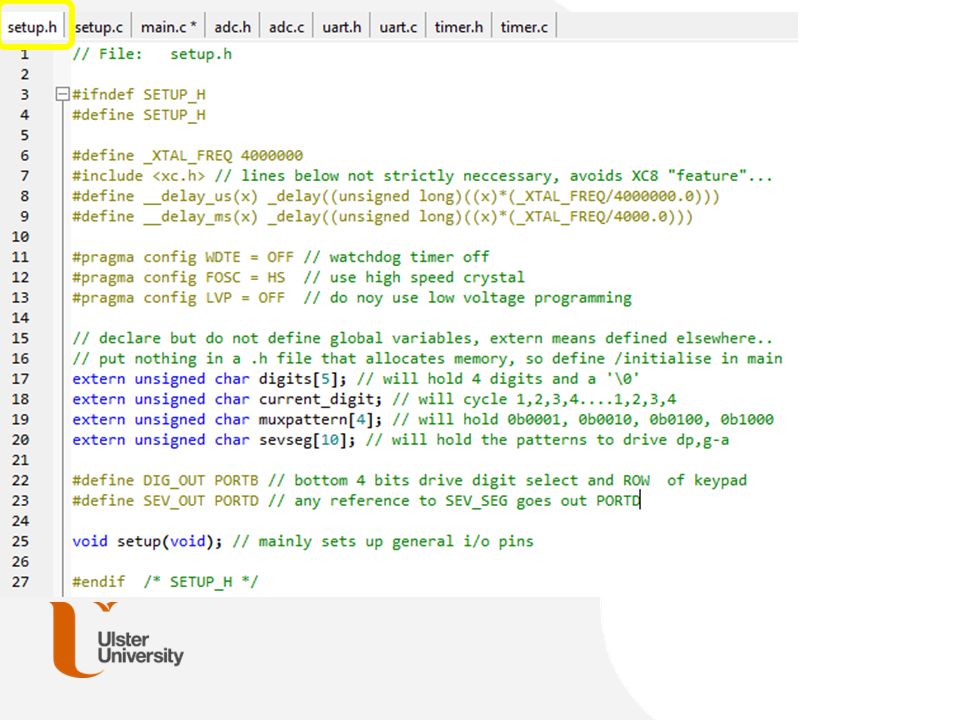Screen dimensions: 960x720
Task: Open the main.c * tab
Action: pos(168,27)
